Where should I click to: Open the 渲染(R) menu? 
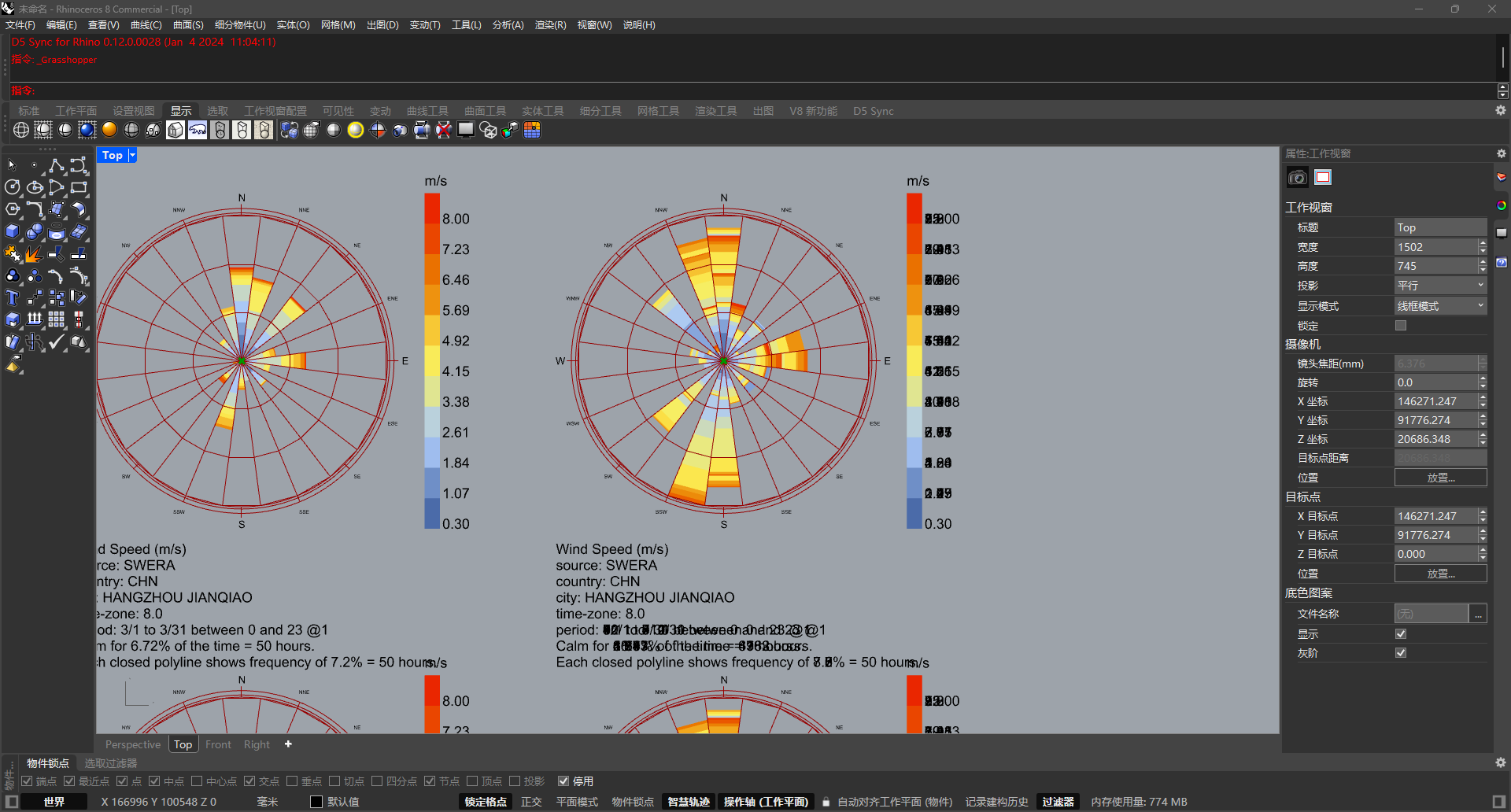click(550, 25)
